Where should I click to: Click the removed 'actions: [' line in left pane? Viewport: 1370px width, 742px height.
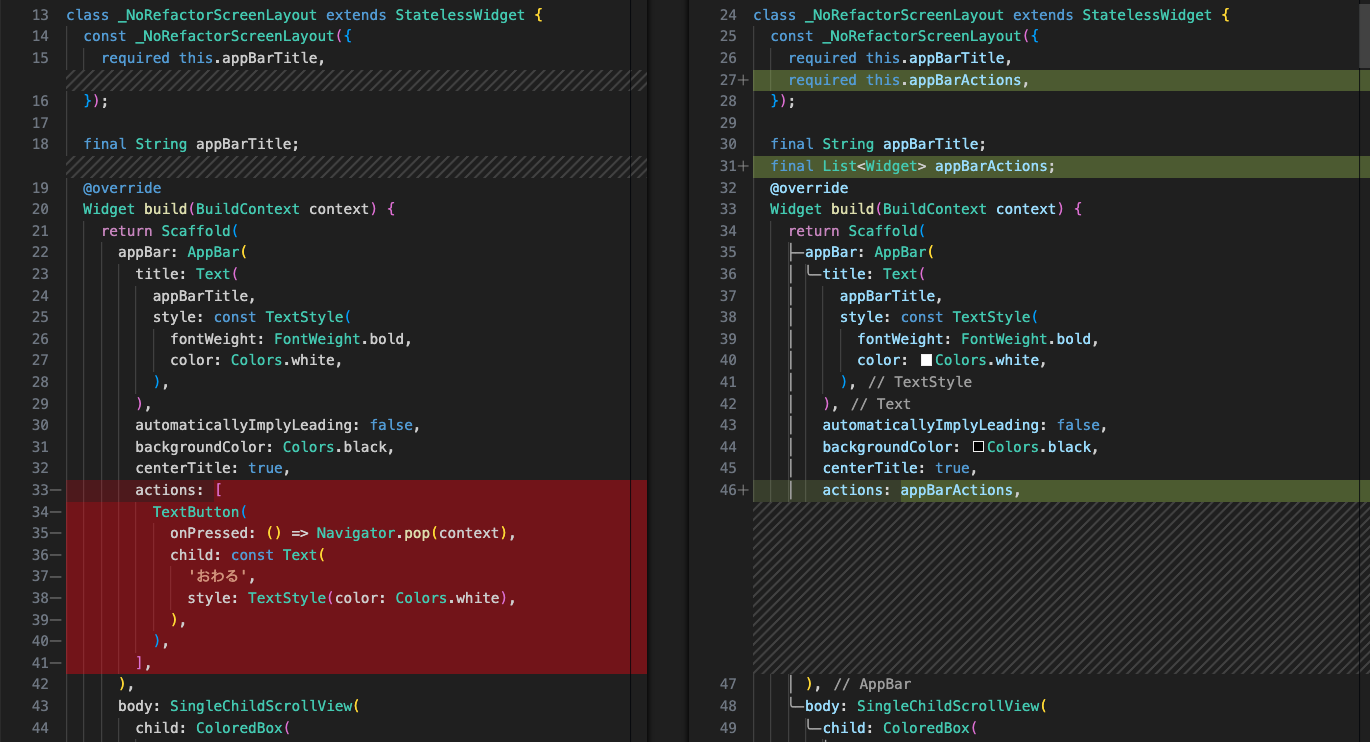(x=176, y=489)
